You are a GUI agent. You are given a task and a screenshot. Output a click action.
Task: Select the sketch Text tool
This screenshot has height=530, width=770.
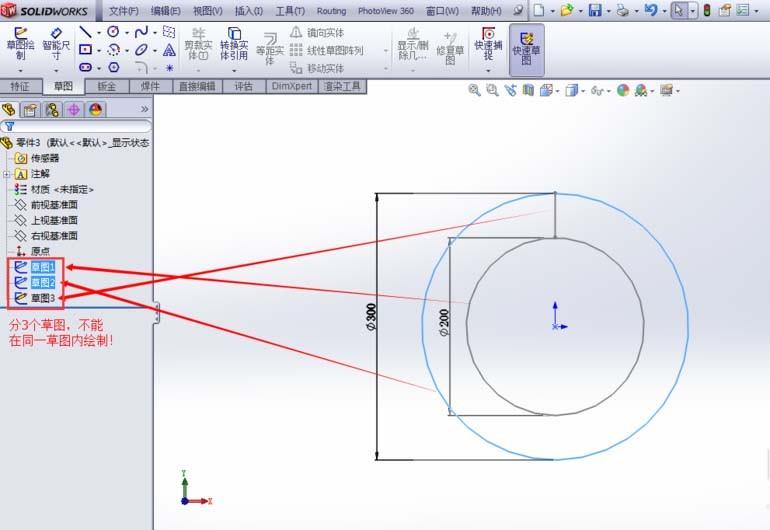pyautogui.click(x=169, y=50)
